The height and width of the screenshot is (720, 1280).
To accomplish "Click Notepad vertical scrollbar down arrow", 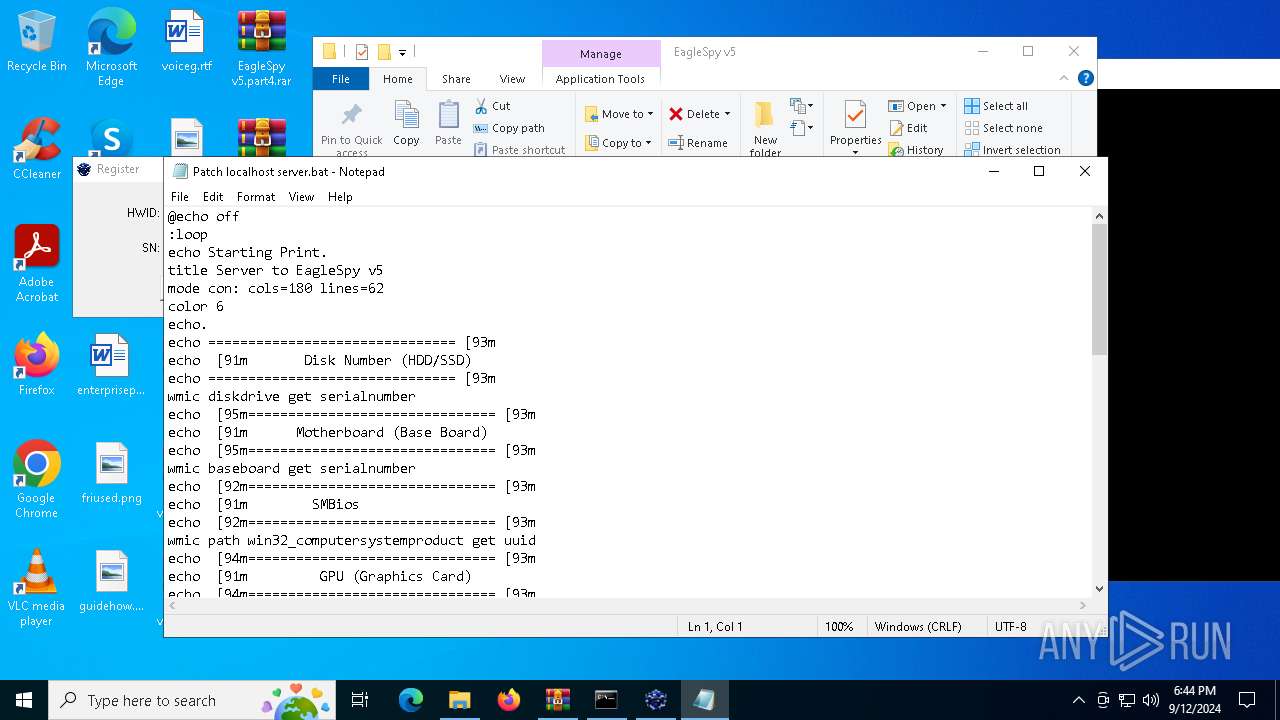I will [x=1099, y=589].
